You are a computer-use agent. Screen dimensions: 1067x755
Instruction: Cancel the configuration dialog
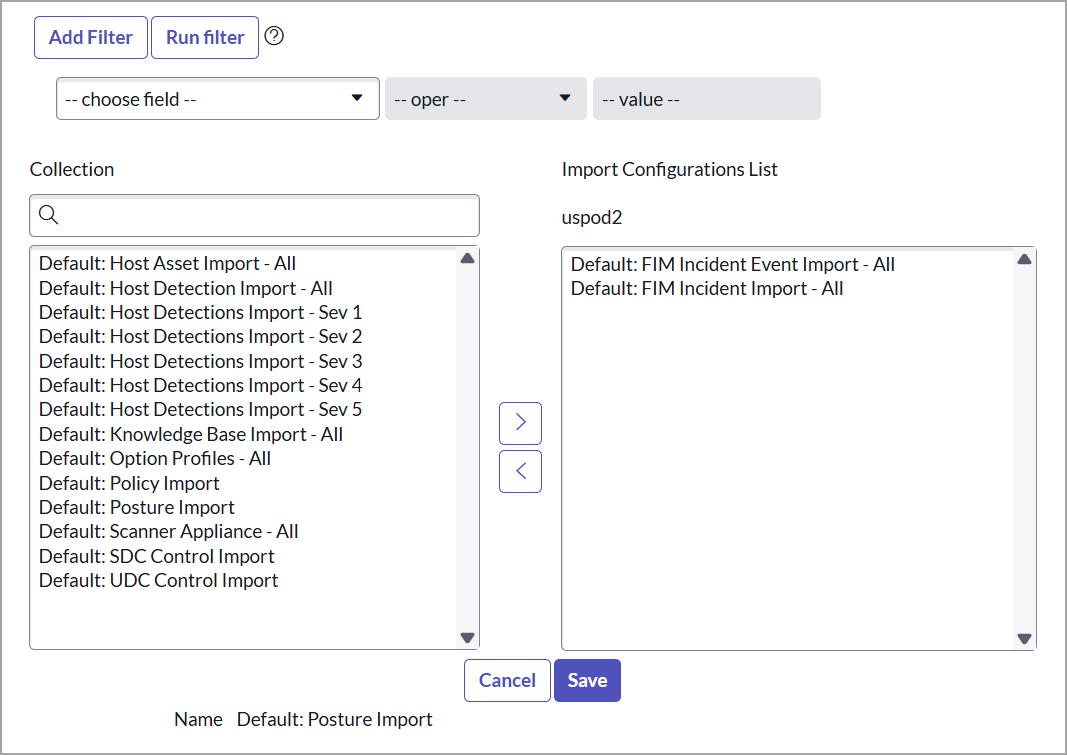(507, 680)
